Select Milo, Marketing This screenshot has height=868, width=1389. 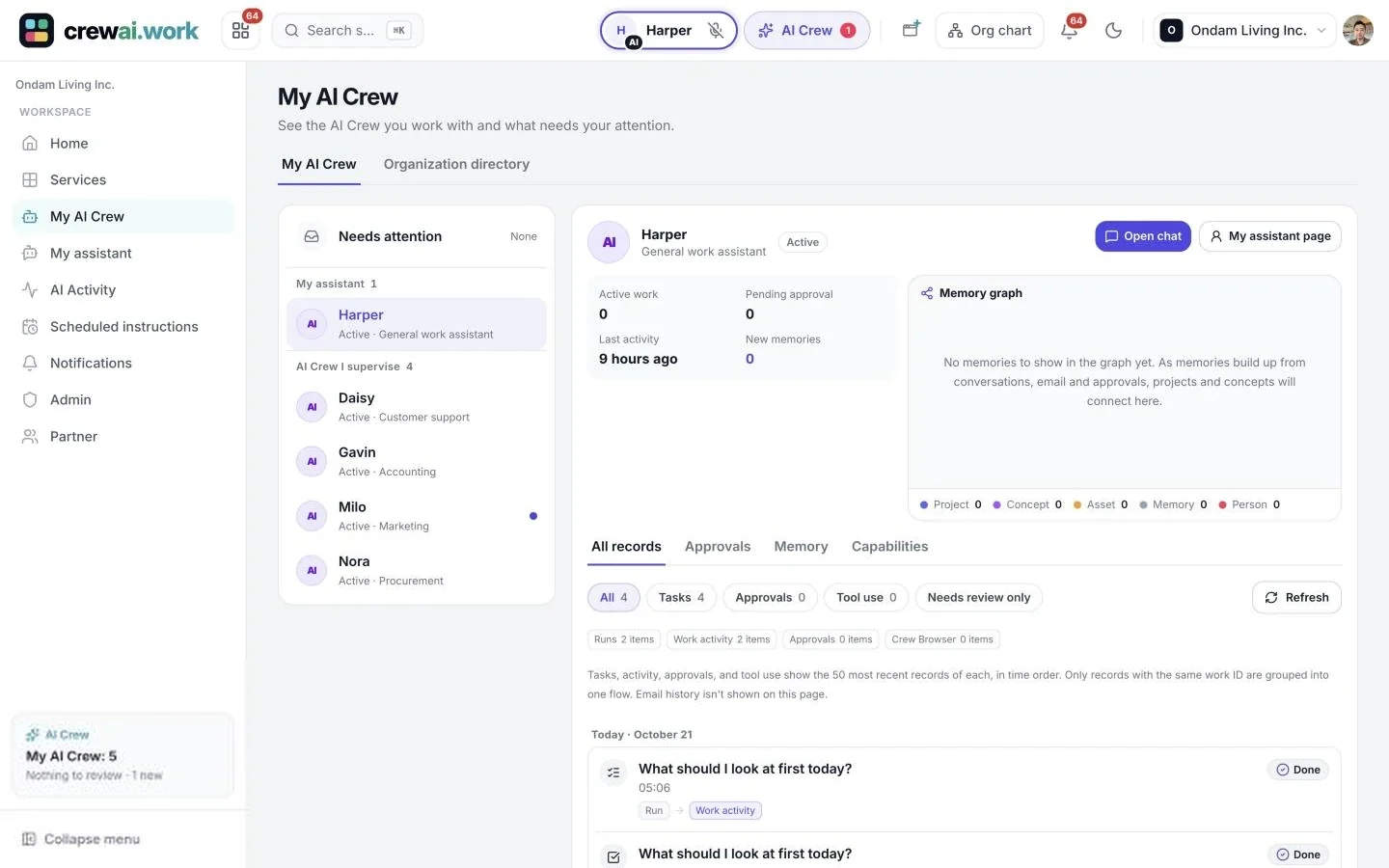[x=417, y=516]
